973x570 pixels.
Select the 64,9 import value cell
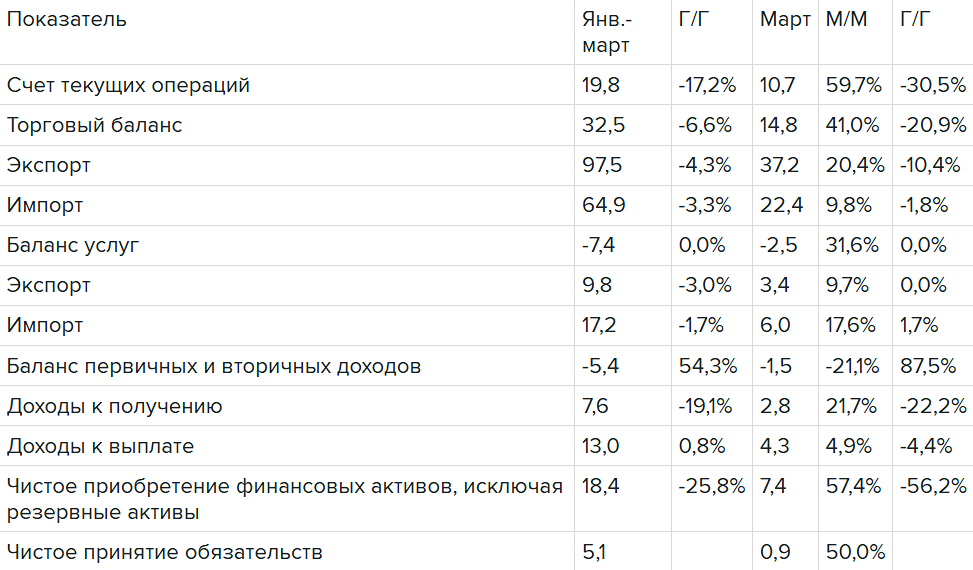pos(601,205)
